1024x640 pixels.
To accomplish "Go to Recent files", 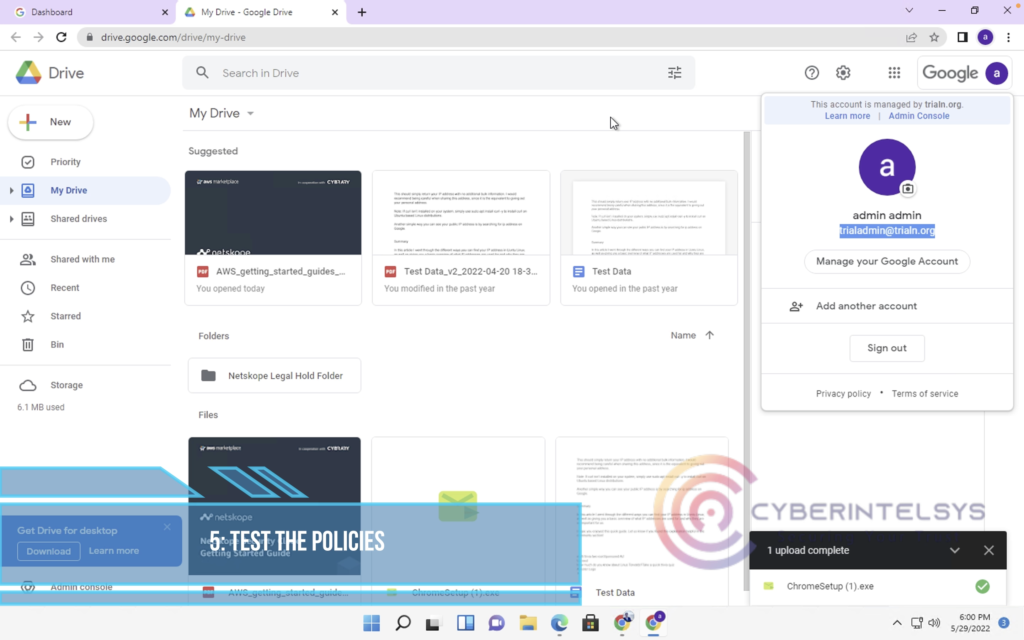I will click(x=86, y=287).
